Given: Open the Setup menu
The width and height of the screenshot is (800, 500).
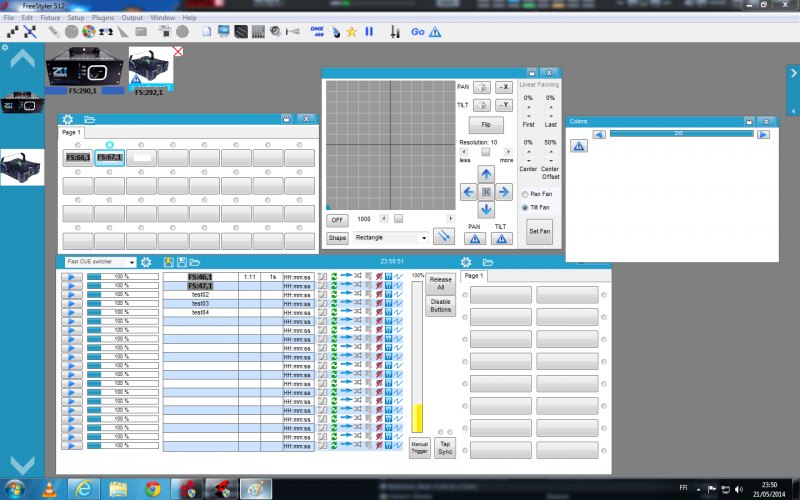Looking at the screenshot, I should tap(76, 17).
